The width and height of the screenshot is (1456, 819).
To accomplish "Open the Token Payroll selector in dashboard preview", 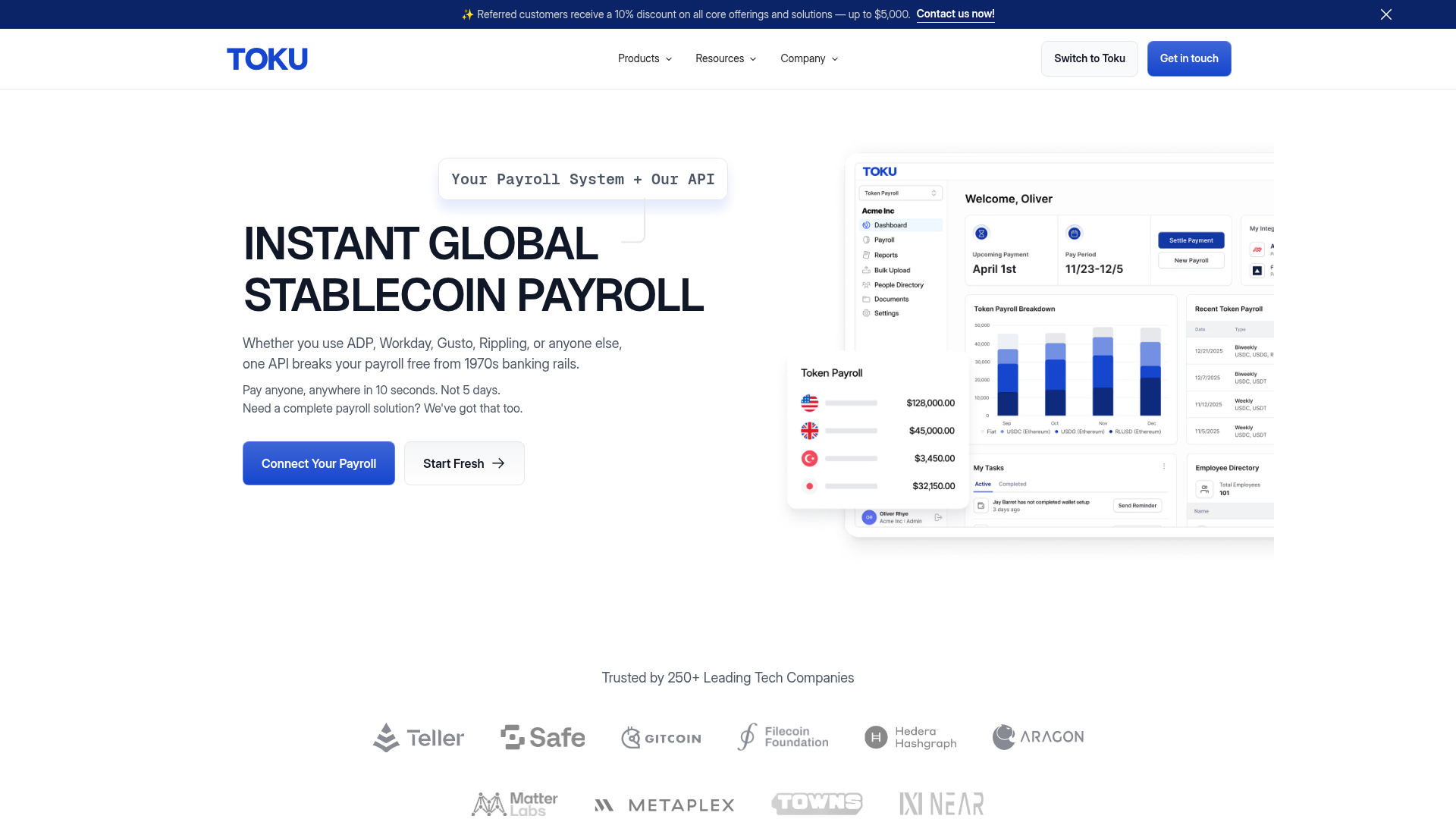I will [x=901, y=193].
